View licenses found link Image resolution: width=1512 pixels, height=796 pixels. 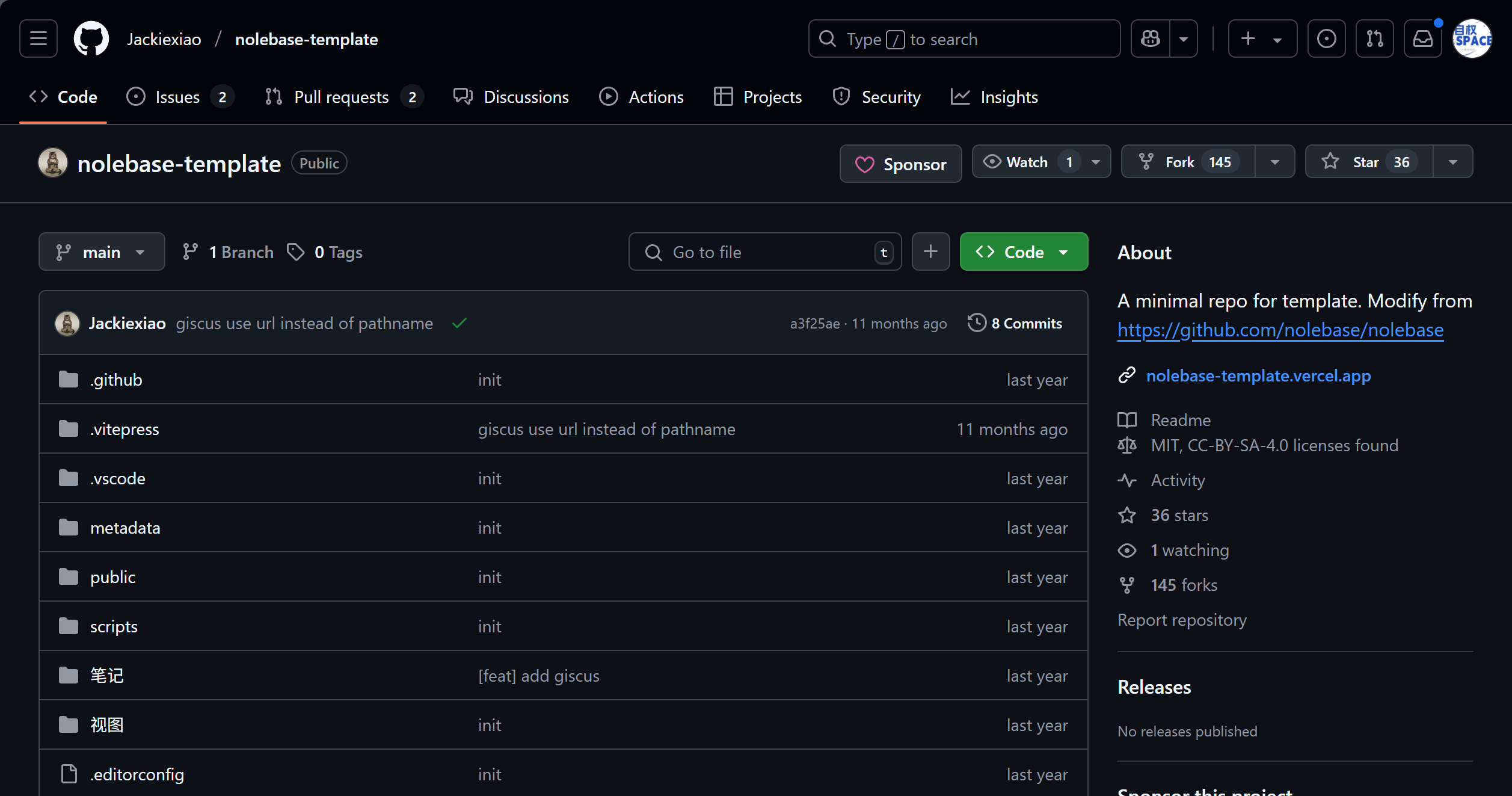(1274, 445)
